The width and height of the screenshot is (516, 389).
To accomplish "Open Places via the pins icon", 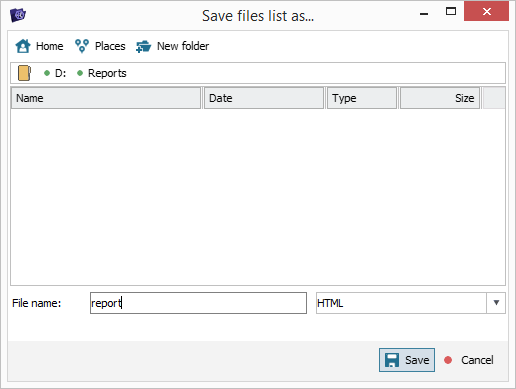I will pyautogui.click(x=82, y=46).
